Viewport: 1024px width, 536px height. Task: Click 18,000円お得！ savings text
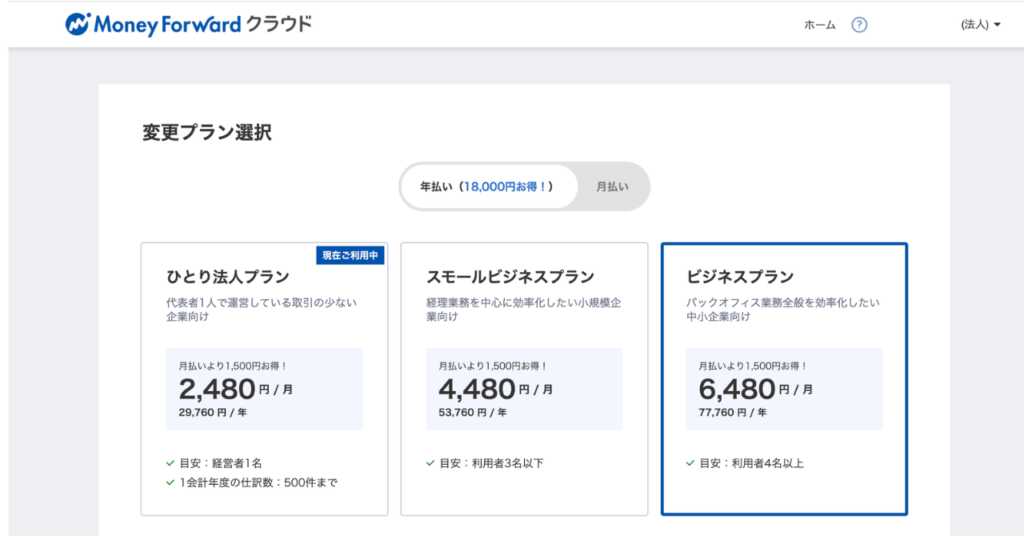point(505,187)
